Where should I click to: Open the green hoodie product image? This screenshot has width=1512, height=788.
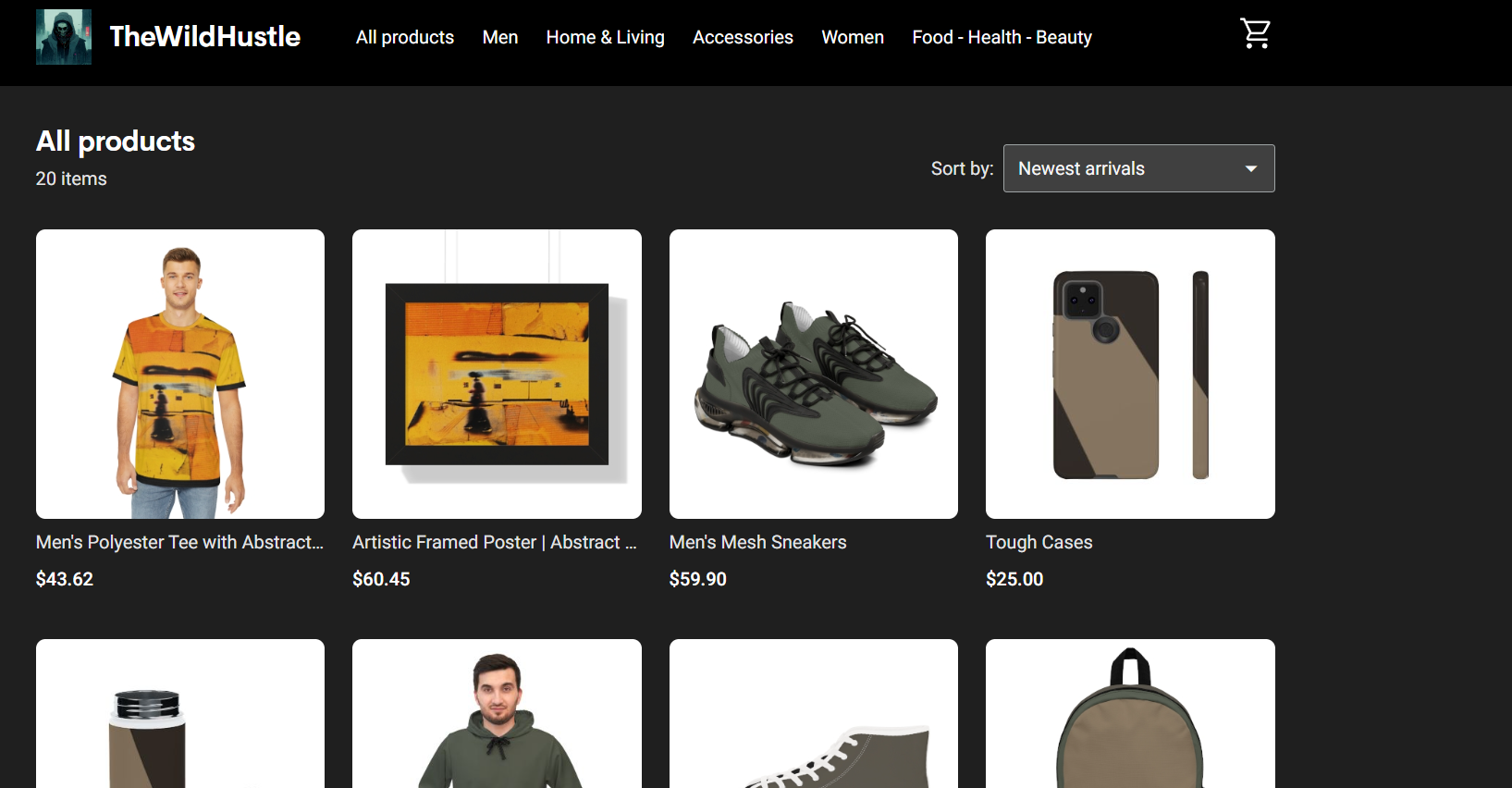[497, 714]
